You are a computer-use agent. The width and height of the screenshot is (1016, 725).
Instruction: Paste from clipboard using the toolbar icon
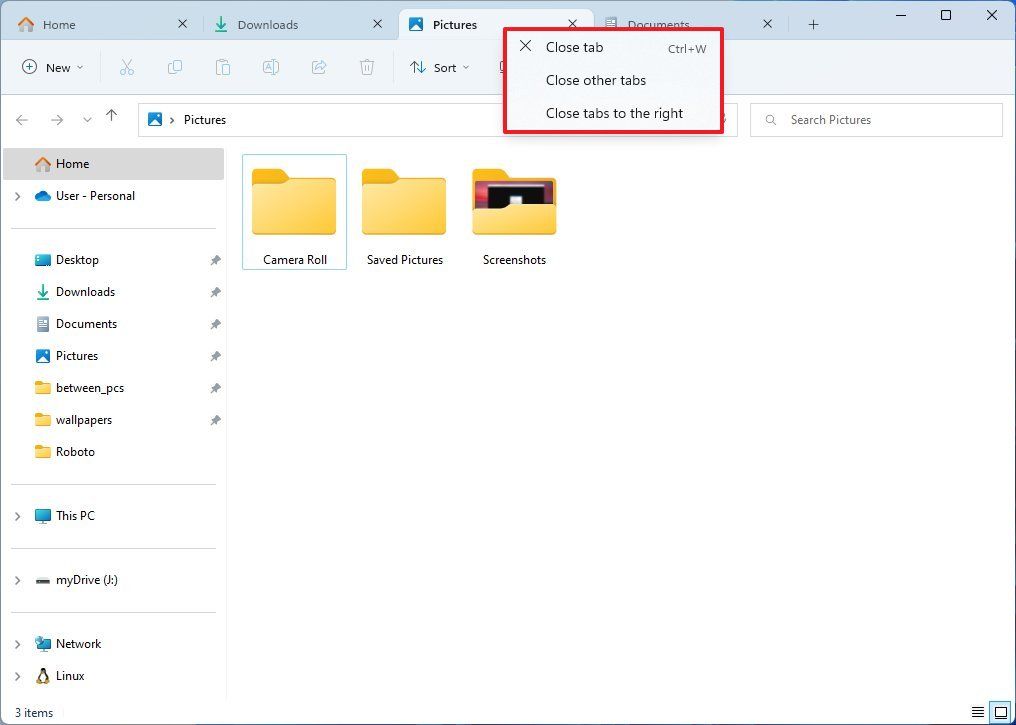[x=223, y=67]
